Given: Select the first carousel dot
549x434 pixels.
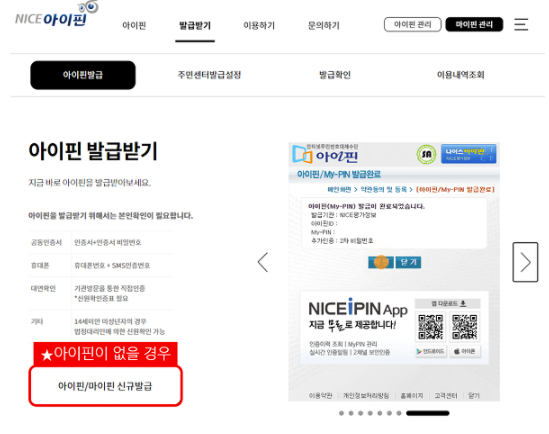Looking at the screenshot, I should point(341,413).
